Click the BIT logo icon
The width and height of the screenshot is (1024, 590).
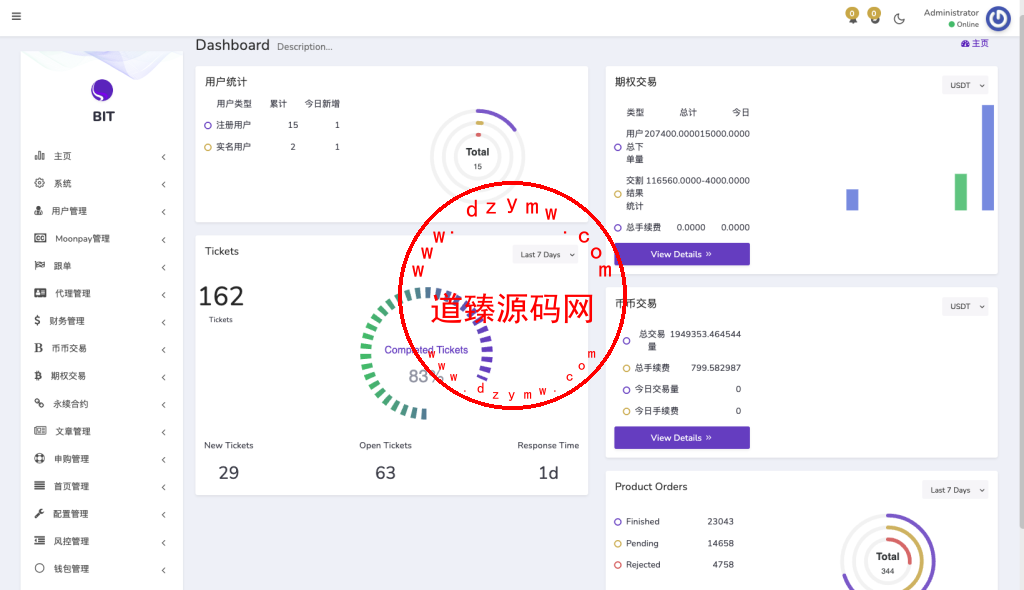coord(102,90)
